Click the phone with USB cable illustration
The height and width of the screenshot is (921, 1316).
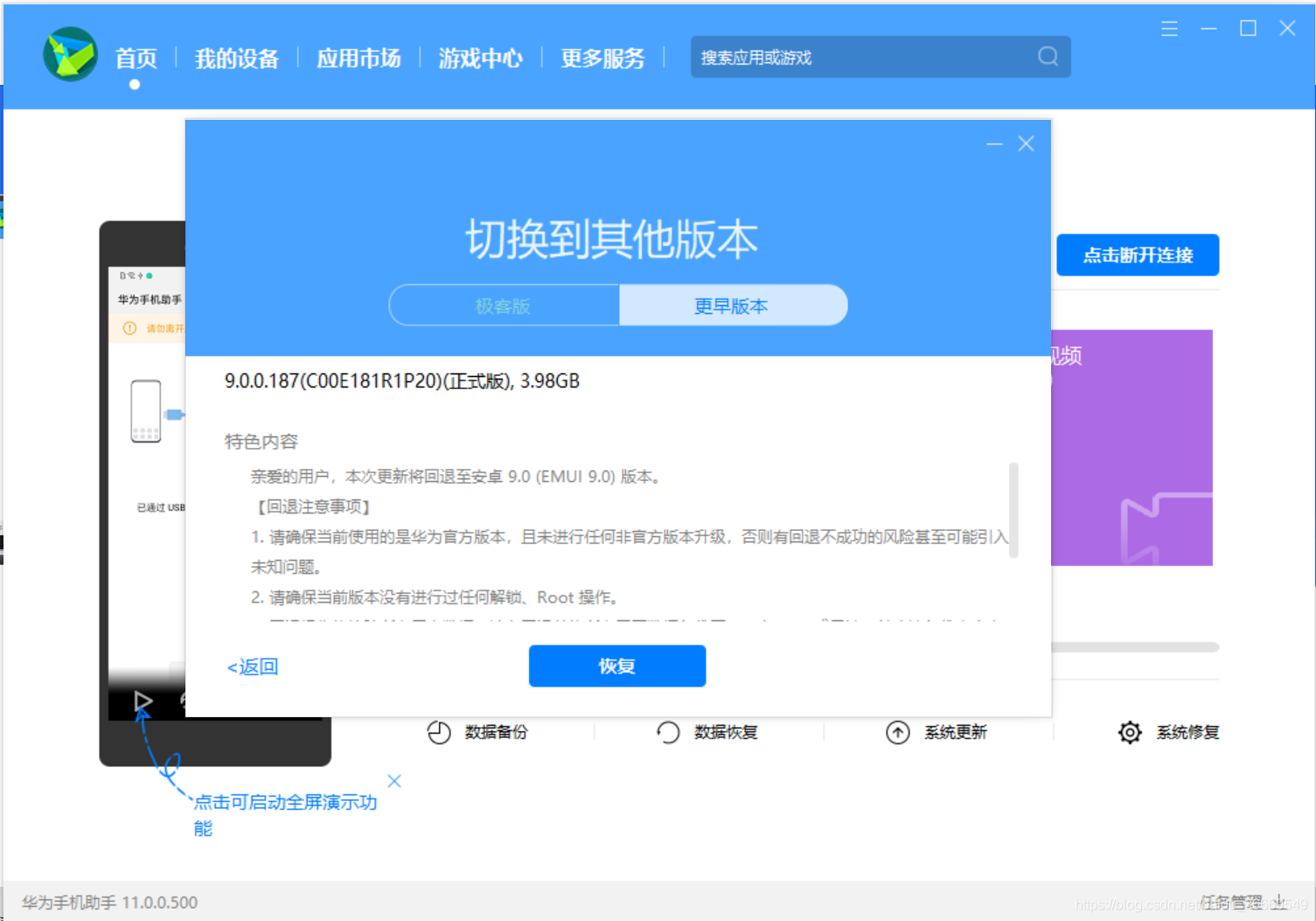click(157, 412)
